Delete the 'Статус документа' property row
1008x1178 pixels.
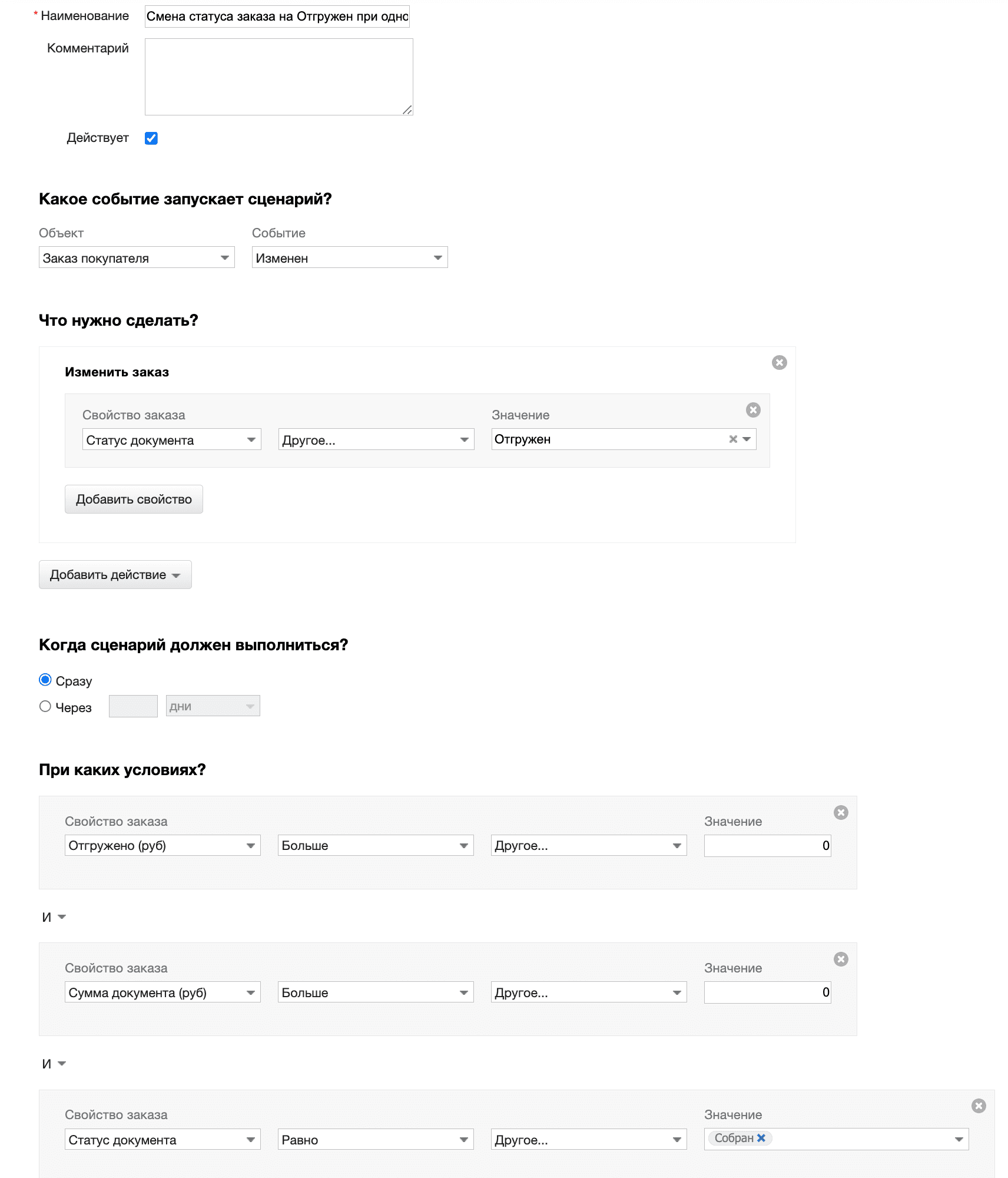click(x=753, y=410)
